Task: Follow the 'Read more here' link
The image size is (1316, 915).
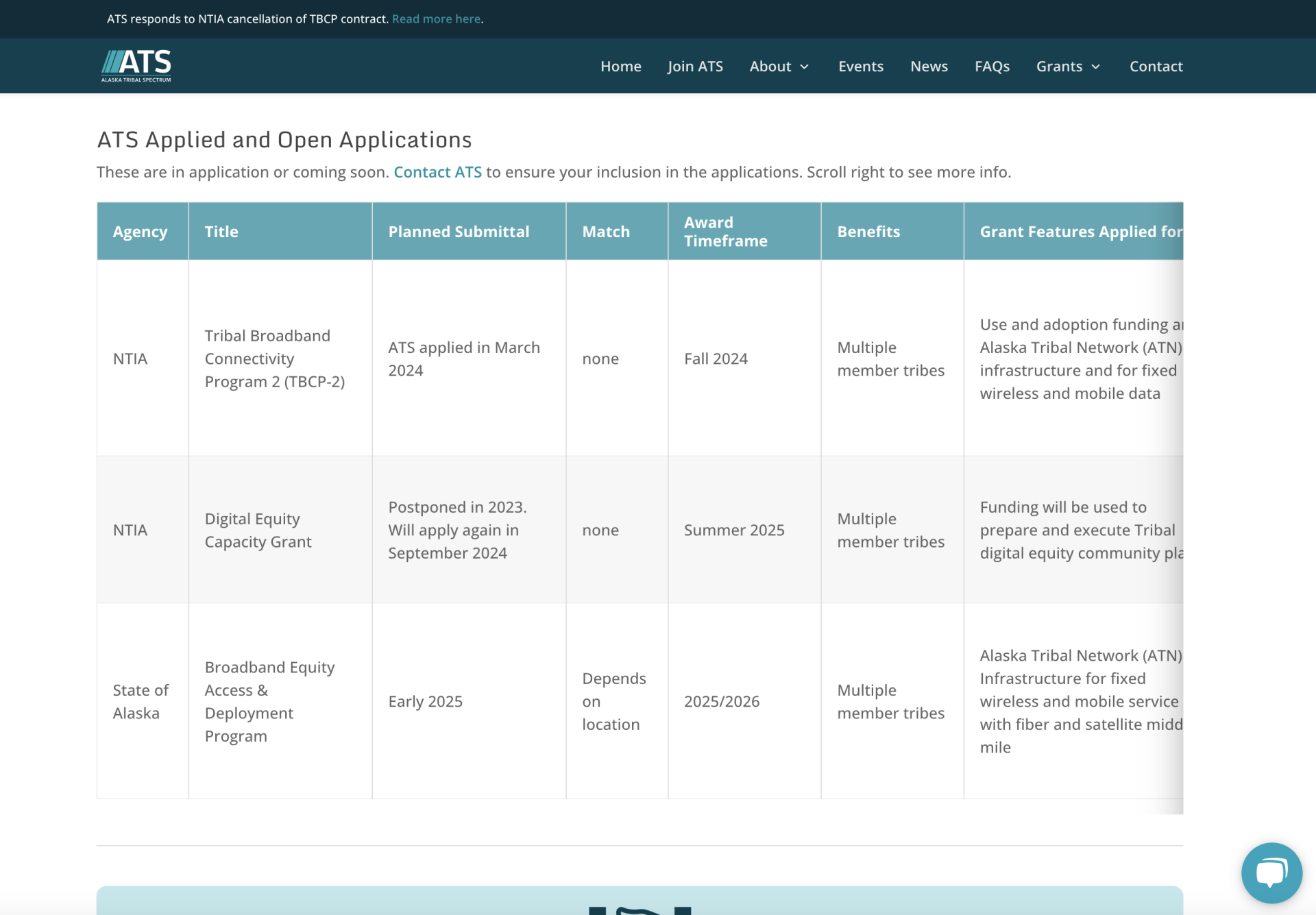Action: pos(436,19)
